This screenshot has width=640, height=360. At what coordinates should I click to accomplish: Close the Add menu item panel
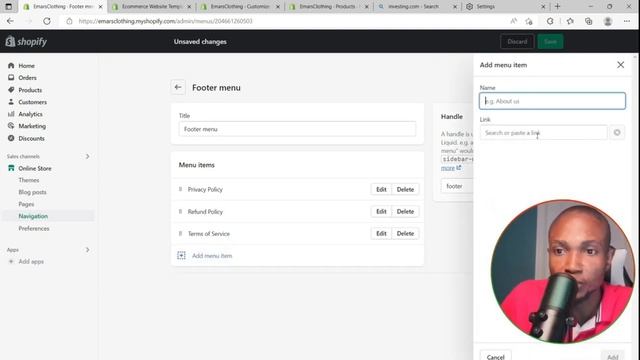(620, 65)
